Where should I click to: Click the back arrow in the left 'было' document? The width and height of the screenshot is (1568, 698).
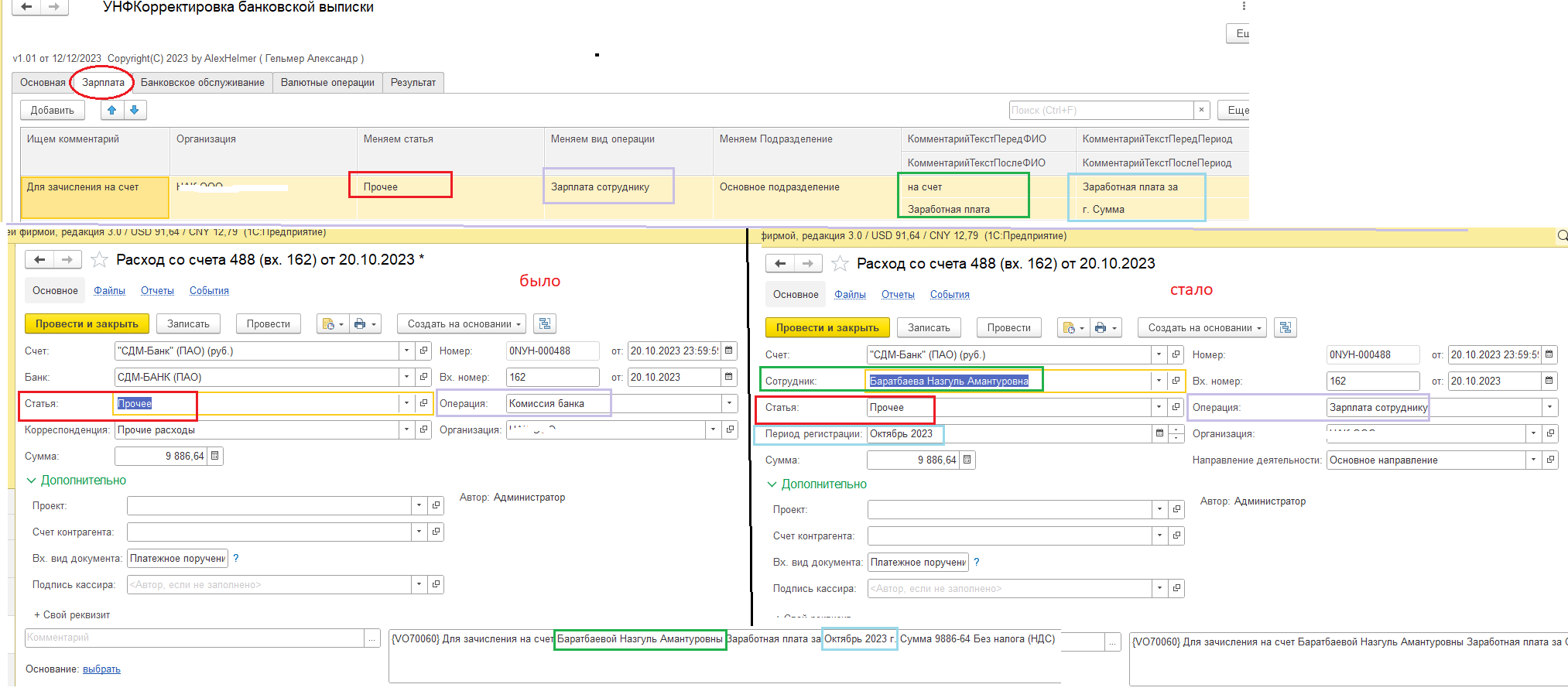click(39, 259)
